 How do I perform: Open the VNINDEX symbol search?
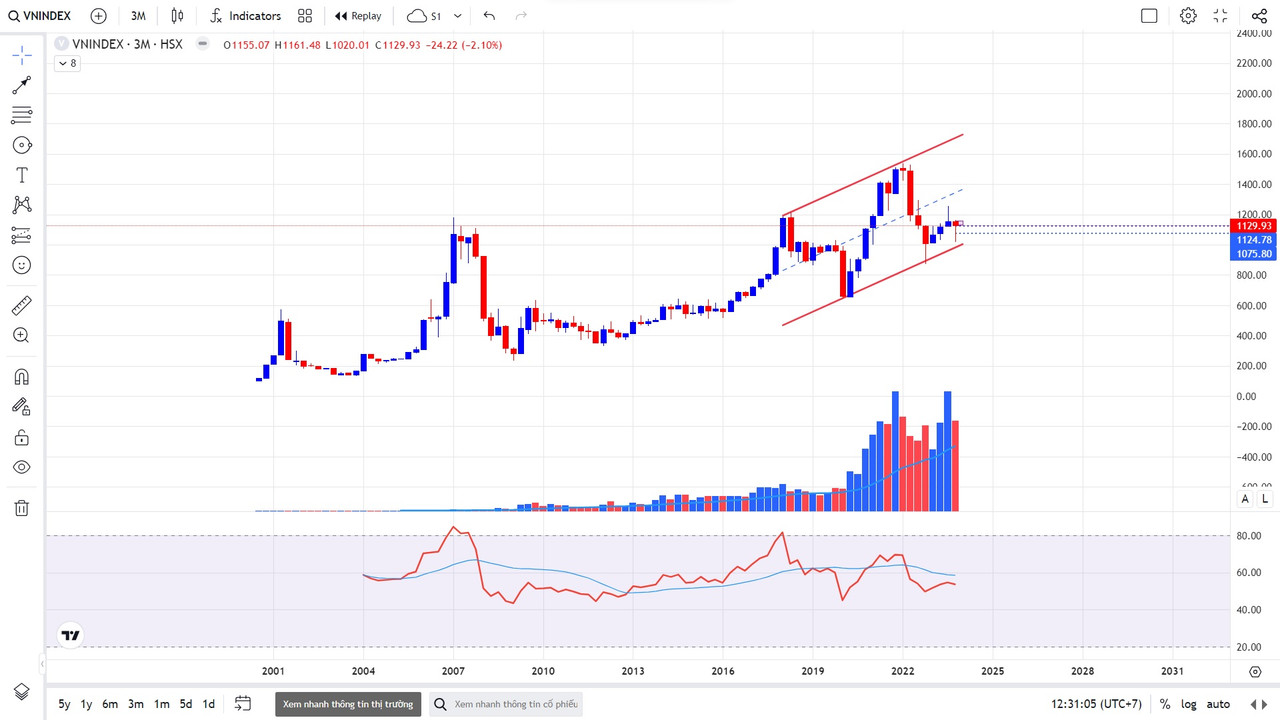(x=40, y=16)
